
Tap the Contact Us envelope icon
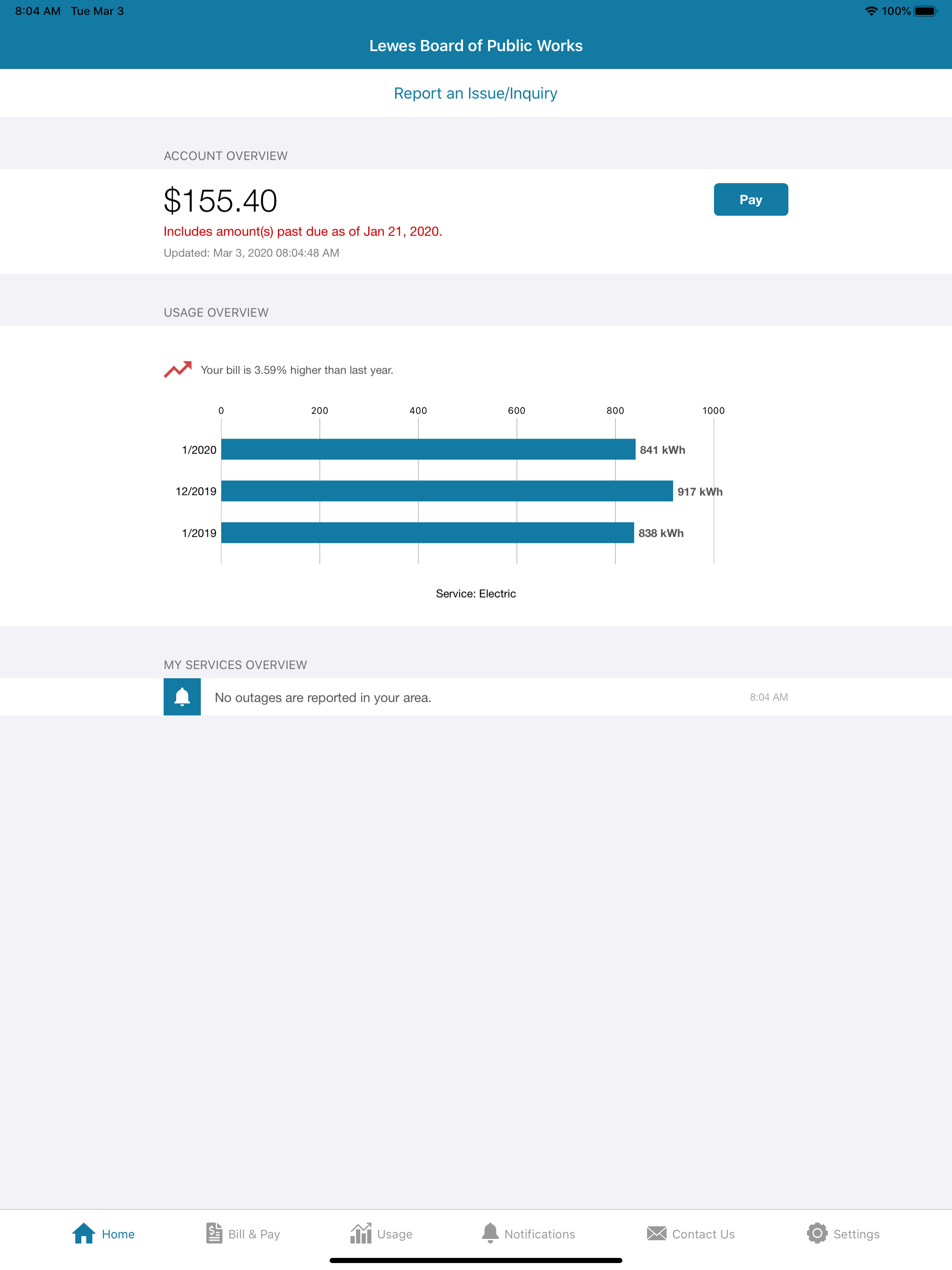656,1233
